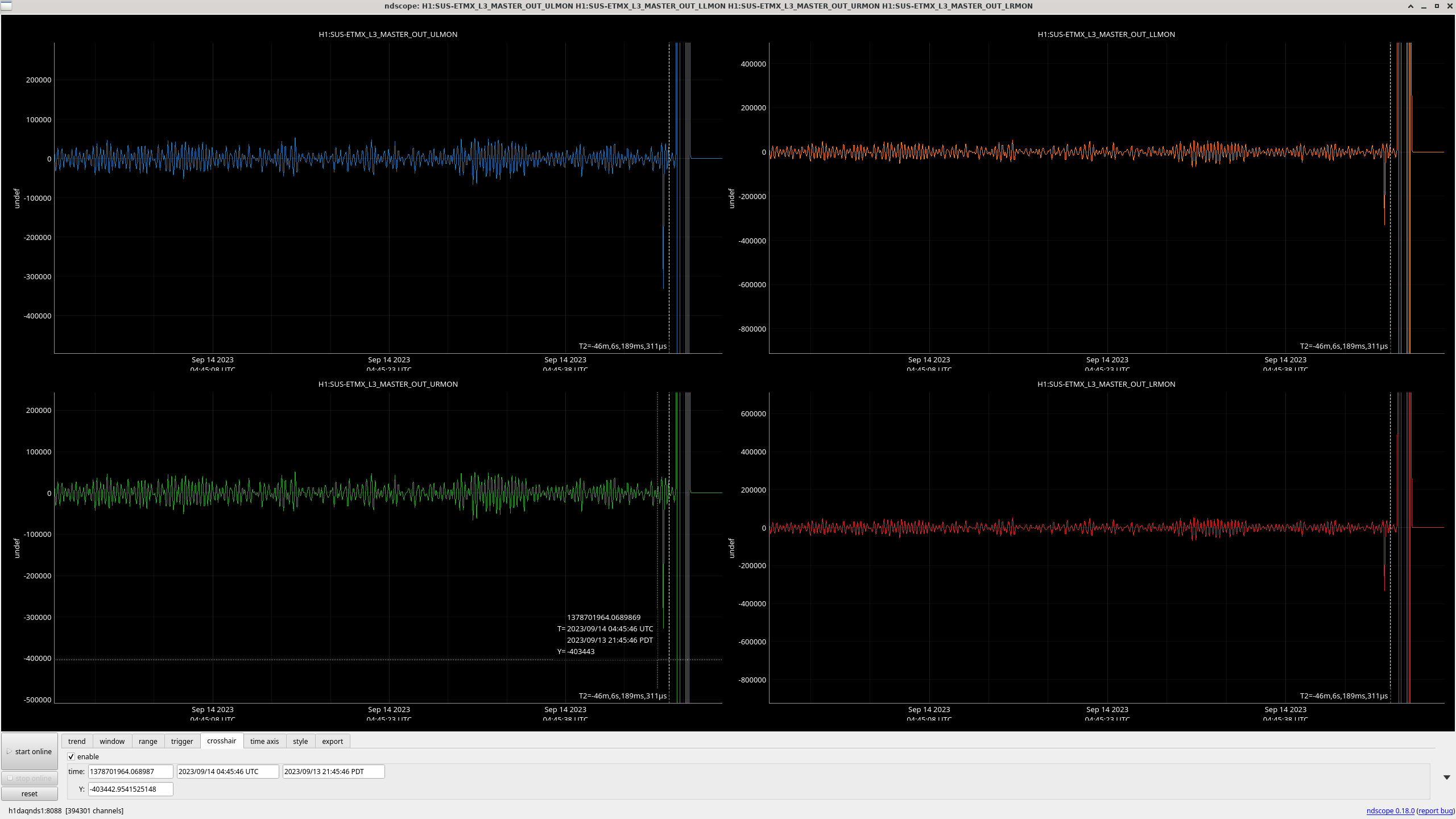Click the 600000 tick in LRMON plot
The width and height of the screenshot is (1456, 819).
click(x=753, y=413)
